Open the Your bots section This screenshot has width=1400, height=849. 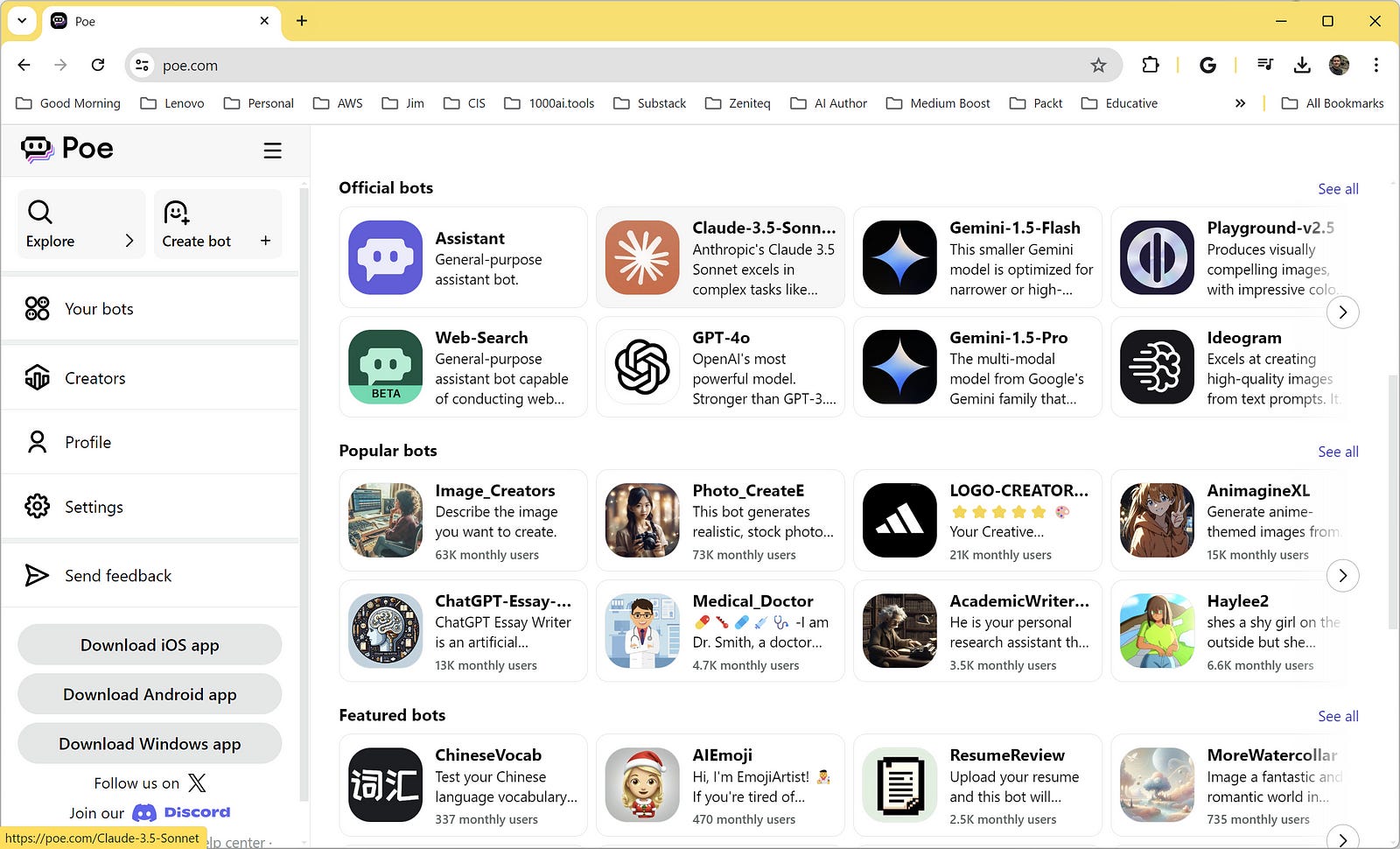click(x=150, y=308)
